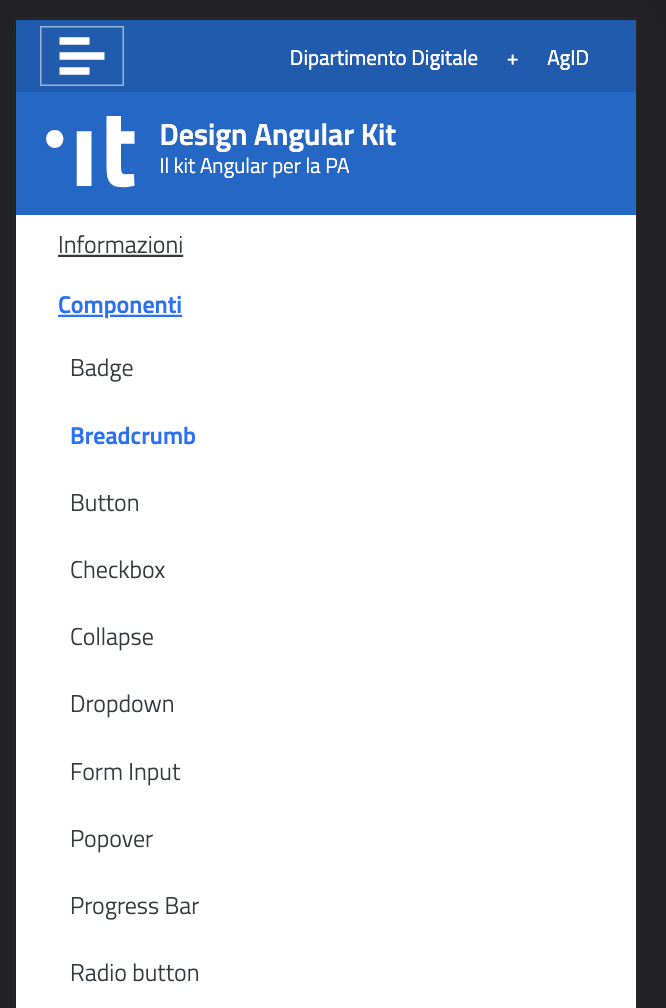This screenshot has height=1008, width=666.
Task: Open the Badge component page
Action: coord(101,368)
